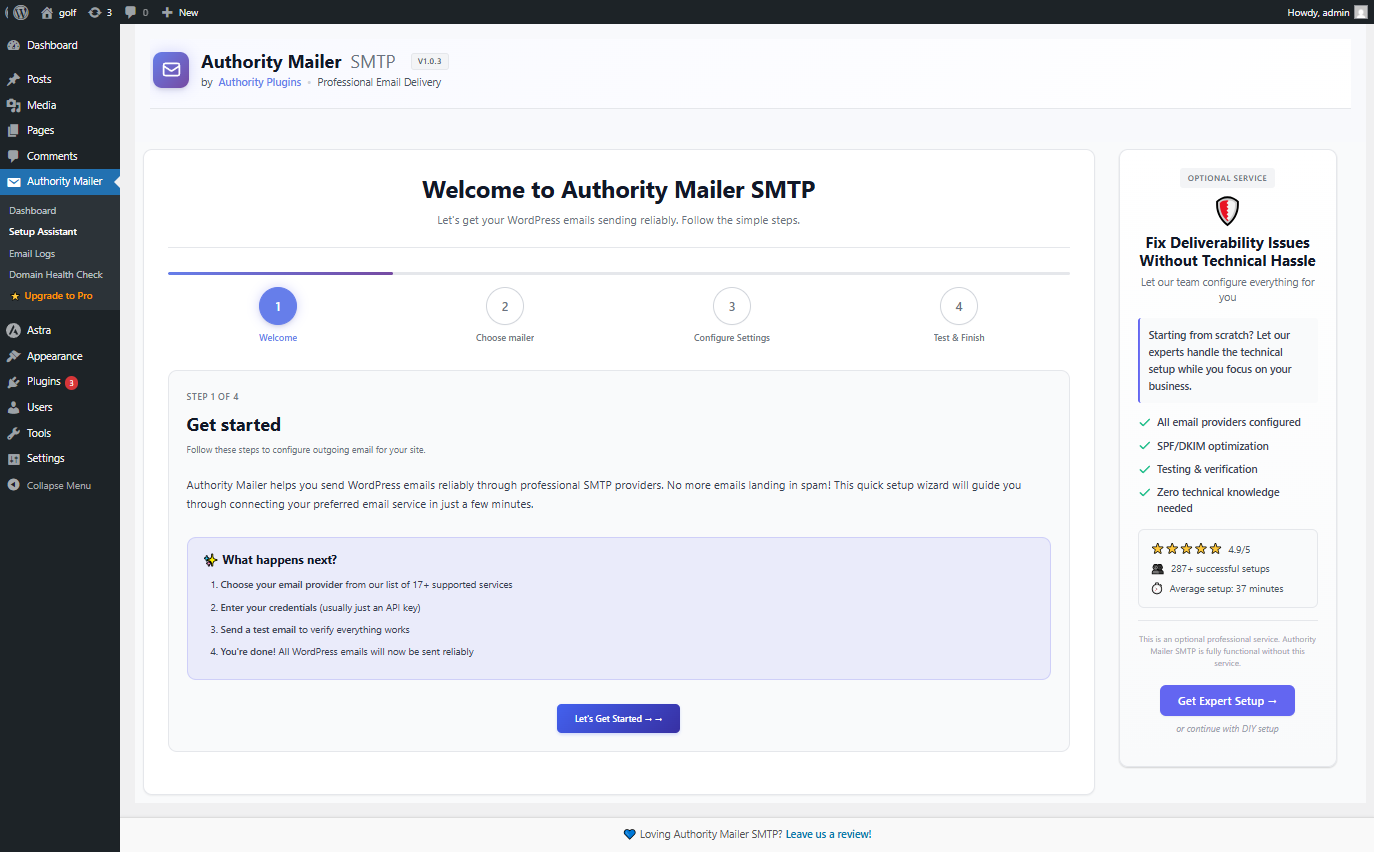Select step 3 Configure Settings circle

point(732,307)
